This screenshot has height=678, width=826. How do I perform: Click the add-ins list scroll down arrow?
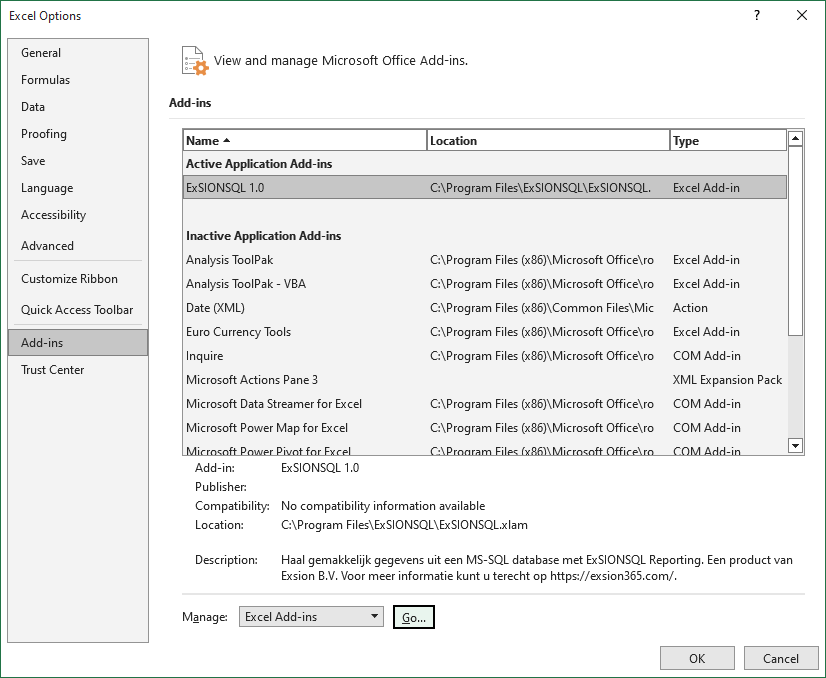tap(795, 446)
